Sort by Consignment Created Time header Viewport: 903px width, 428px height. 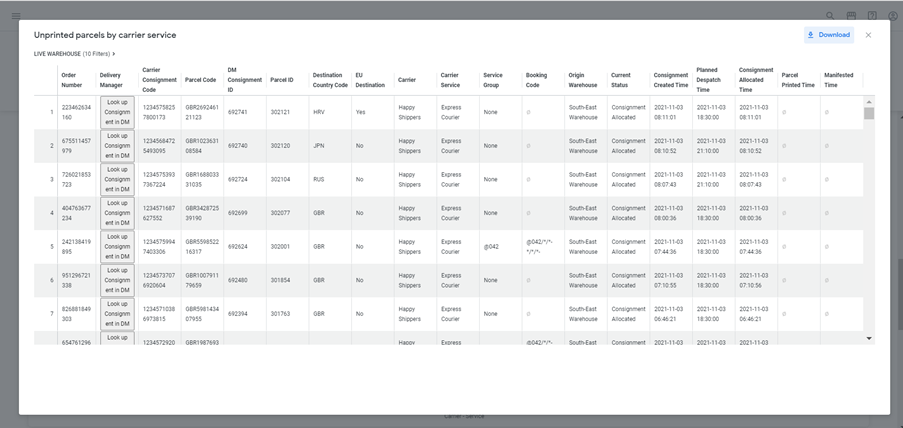pyautogui.click(x=671, y=80)
